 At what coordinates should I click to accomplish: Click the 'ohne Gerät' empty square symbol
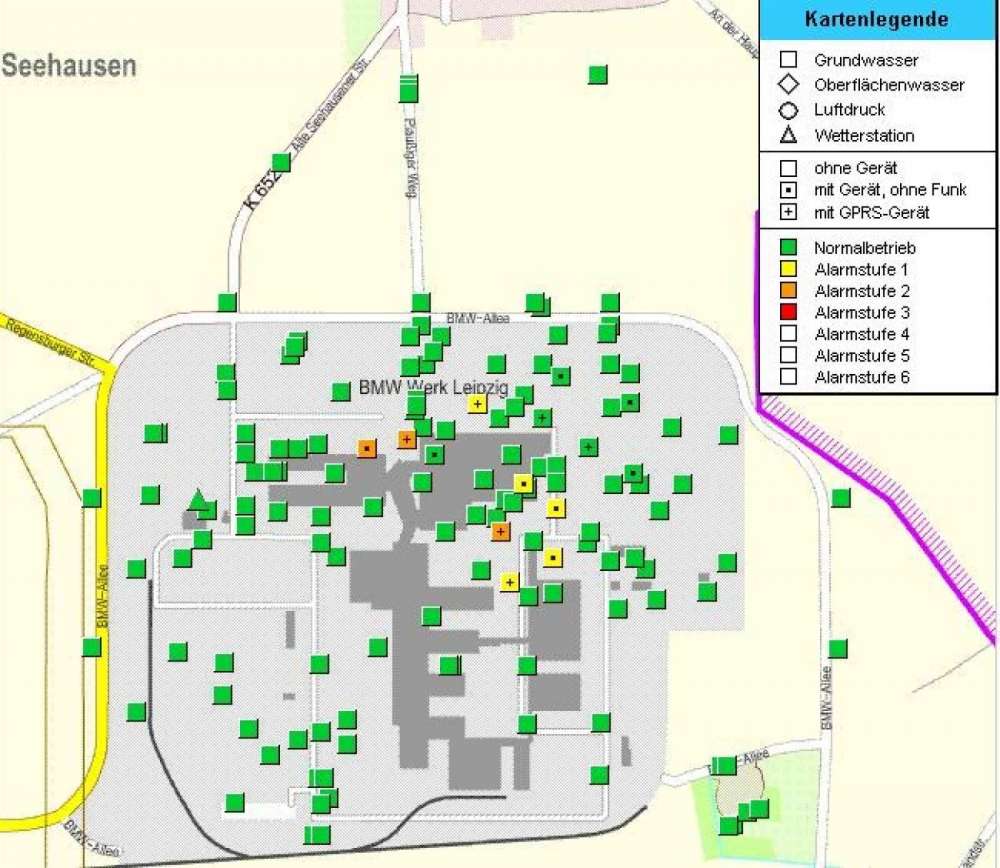[788, 168]
